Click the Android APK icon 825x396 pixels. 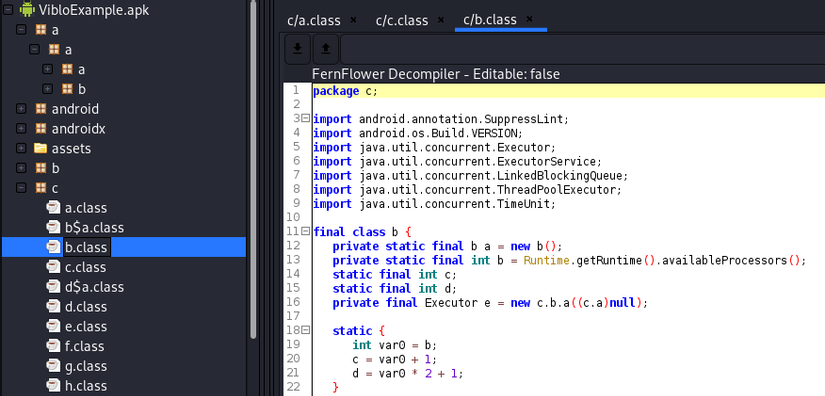coord(26,9)
